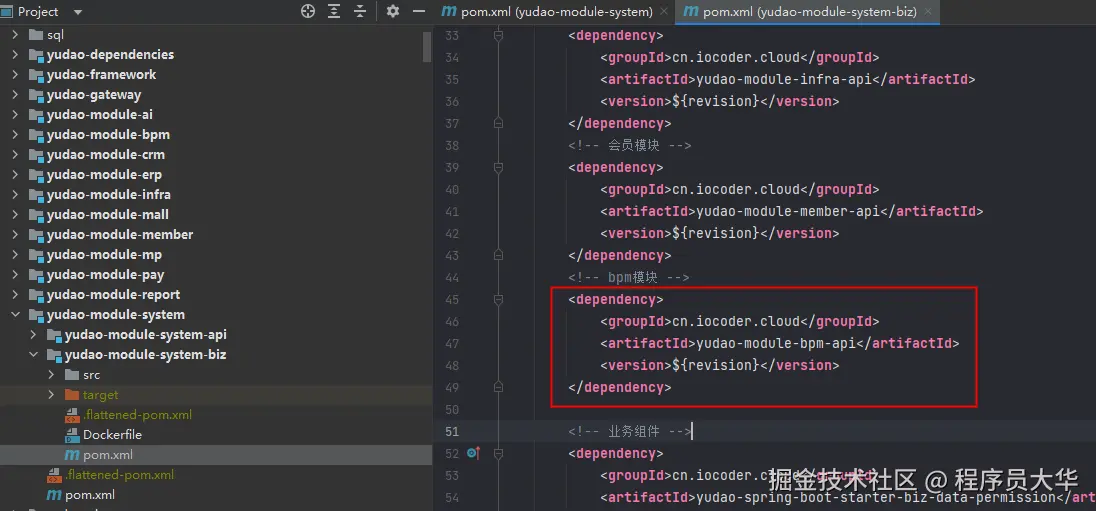
Task: Open the Project view dropdown
Action: tap(78, 12)
